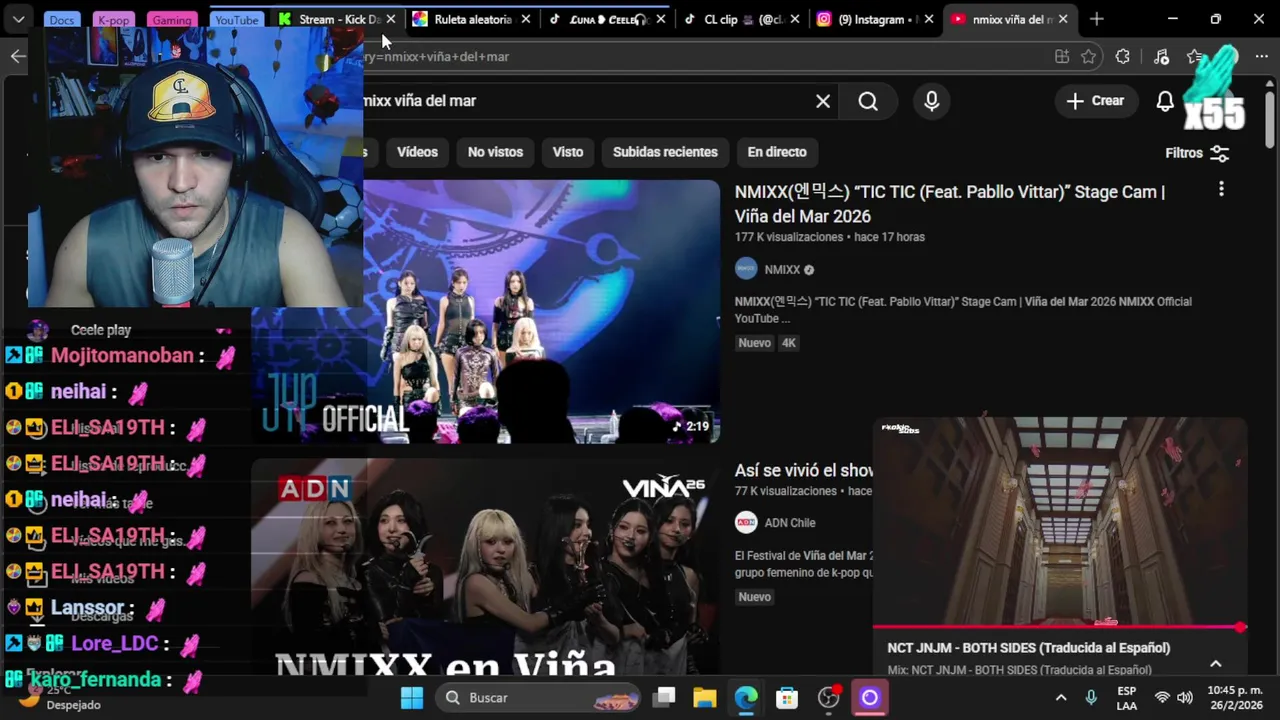Viewport: 1280px width, 720px height.
Task: Select the Visto filter chip
Action: pos(568,152)
